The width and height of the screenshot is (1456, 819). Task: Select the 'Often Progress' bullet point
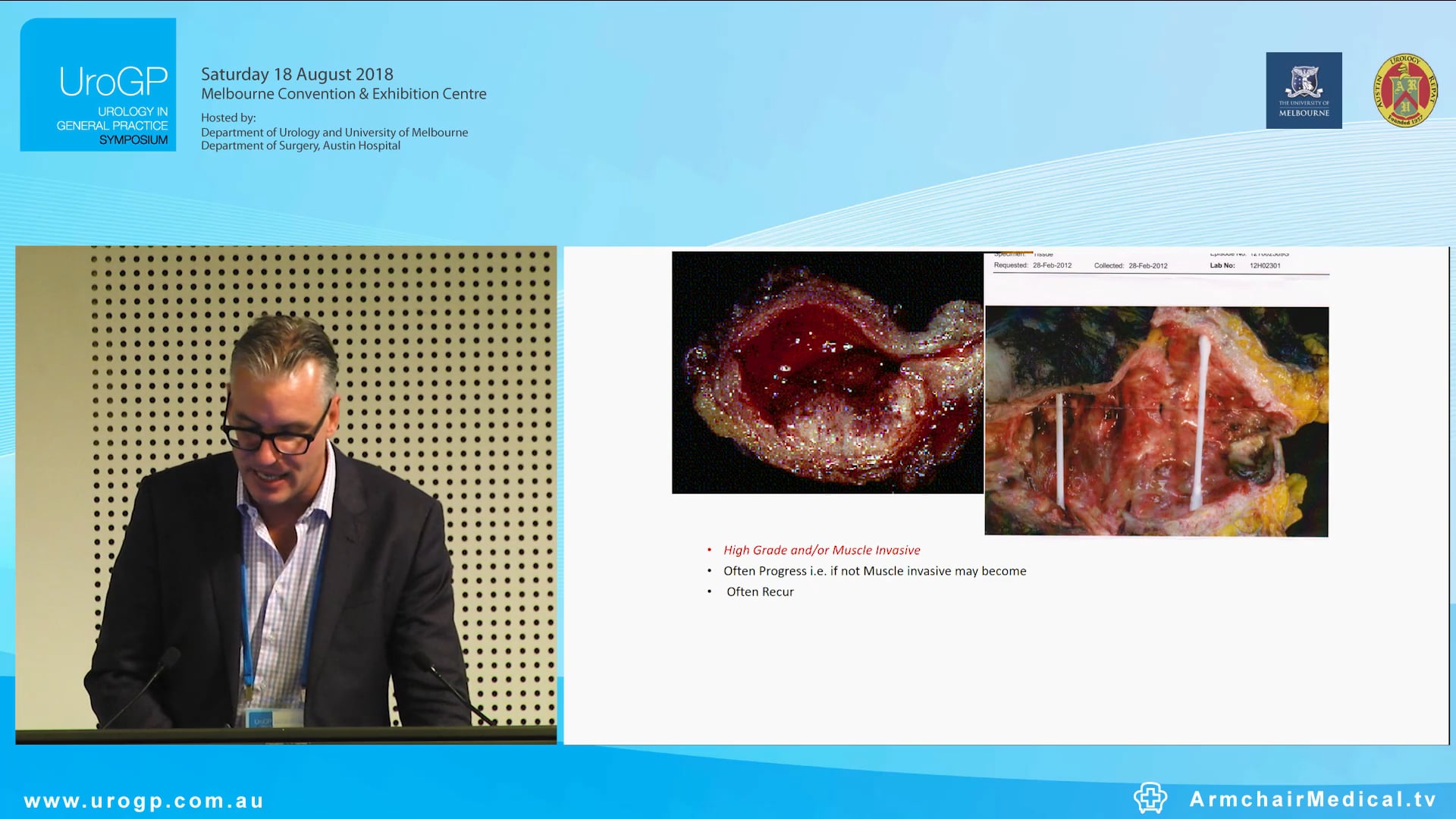tap(874, 571)
